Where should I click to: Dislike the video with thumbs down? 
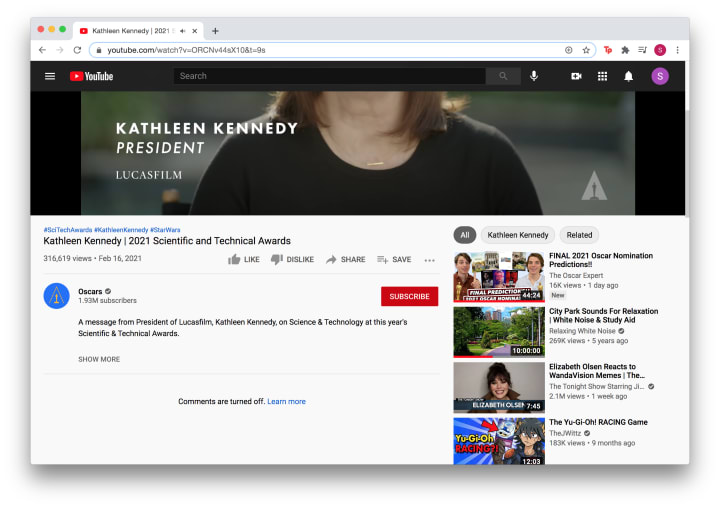point(292,260)
